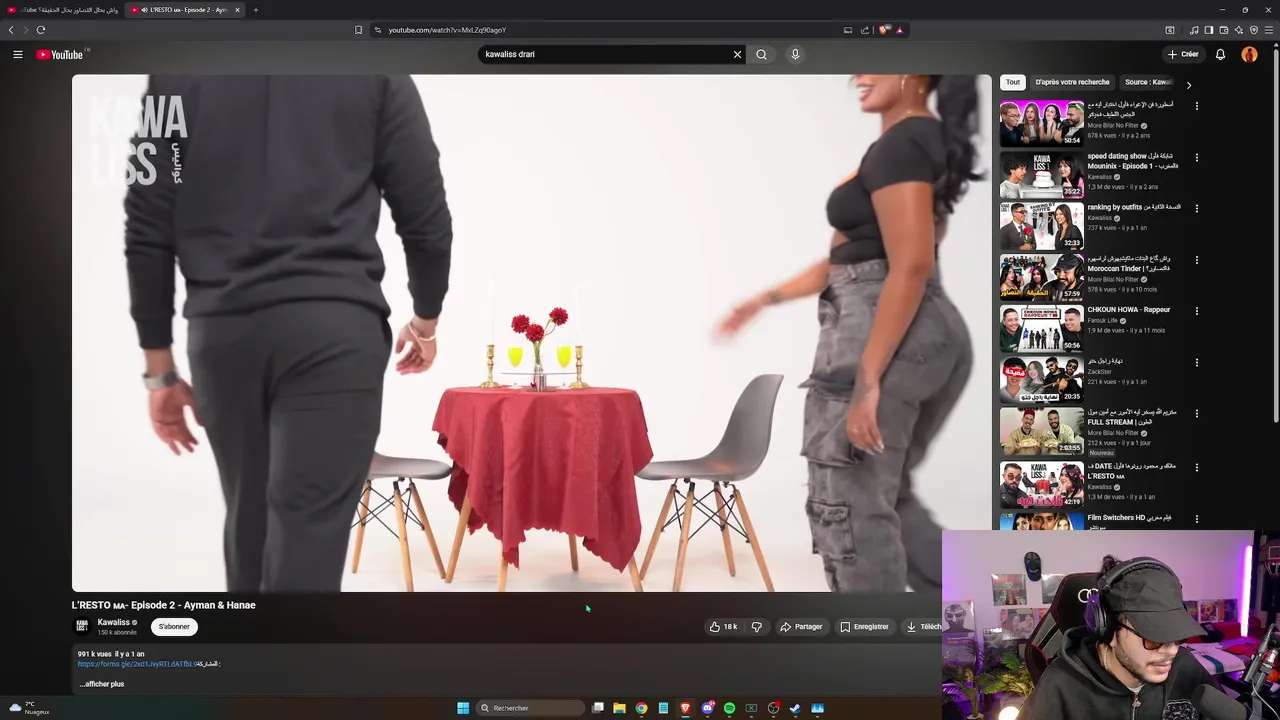
Task: Close the L'RESTO tab
Action: point(237,10)
